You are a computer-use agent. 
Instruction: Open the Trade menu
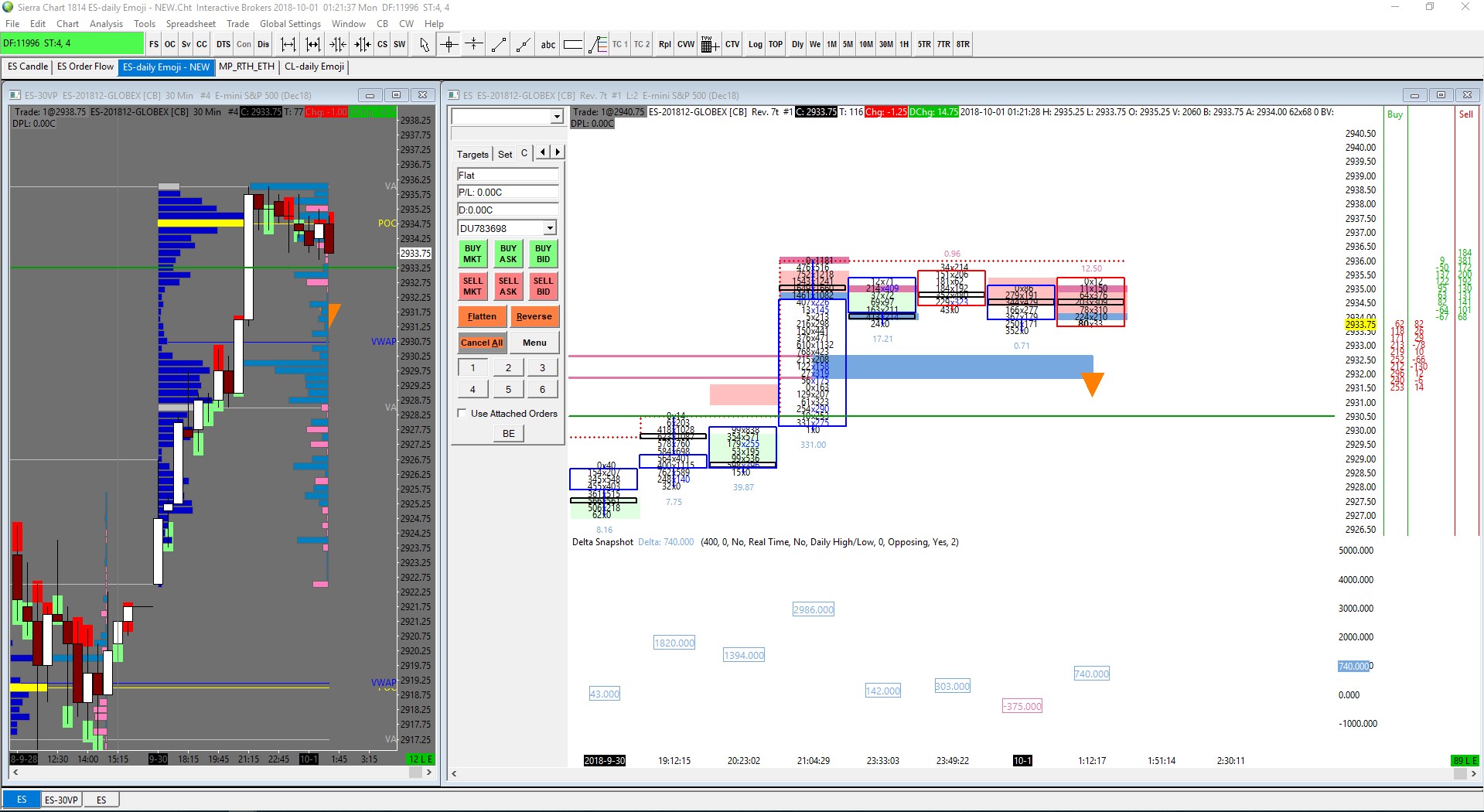237,24
